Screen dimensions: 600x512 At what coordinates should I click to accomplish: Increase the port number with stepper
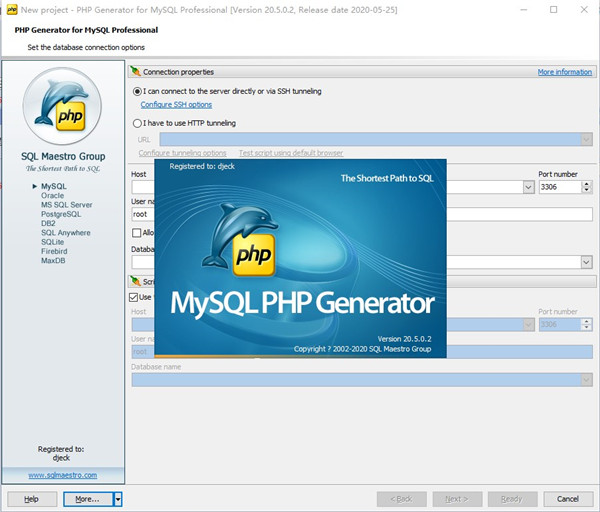pyautogui.click(x=586, y=183)
